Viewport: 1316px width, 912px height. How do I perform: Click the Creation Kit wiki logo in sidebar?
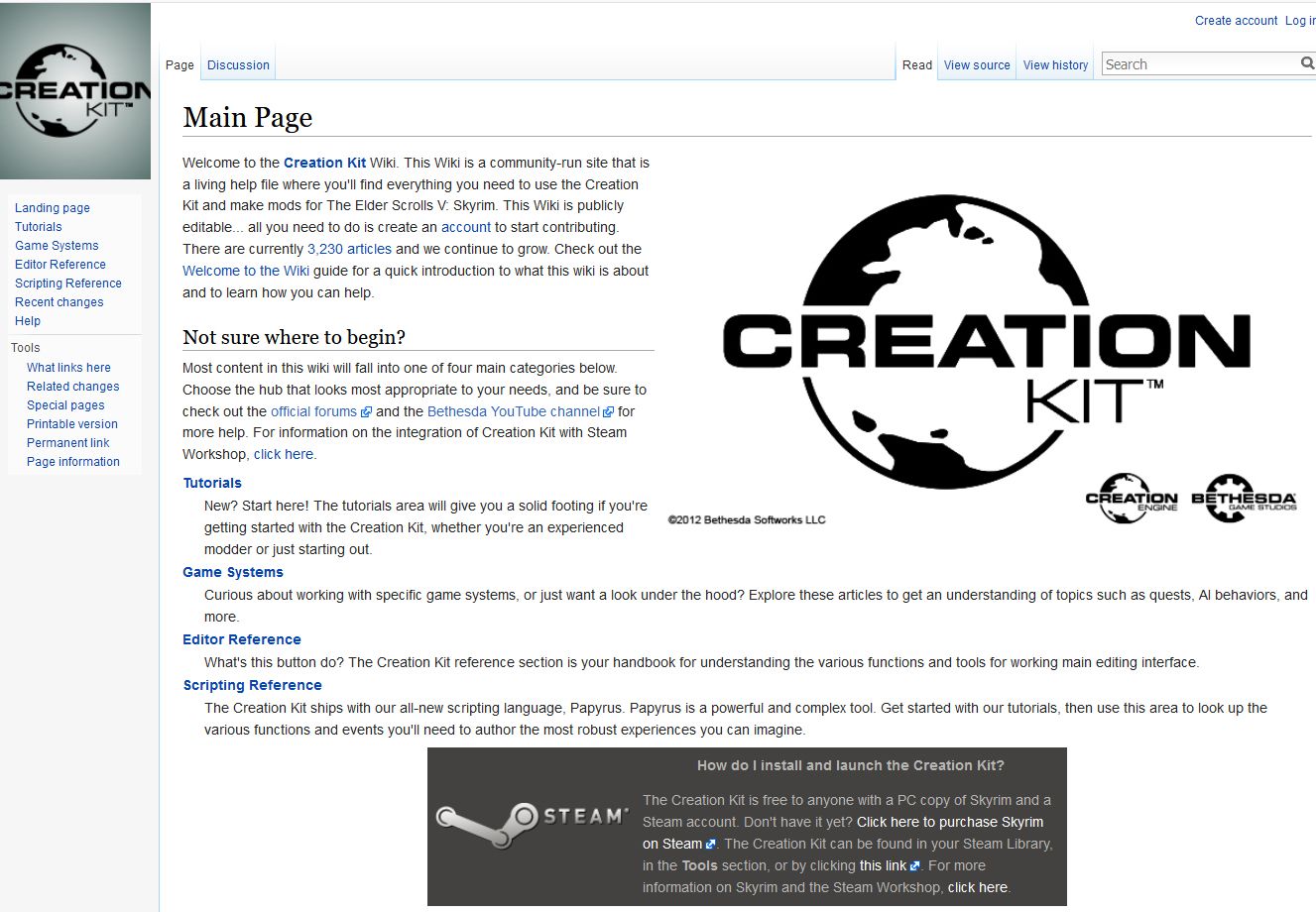(x=75, y=91)
